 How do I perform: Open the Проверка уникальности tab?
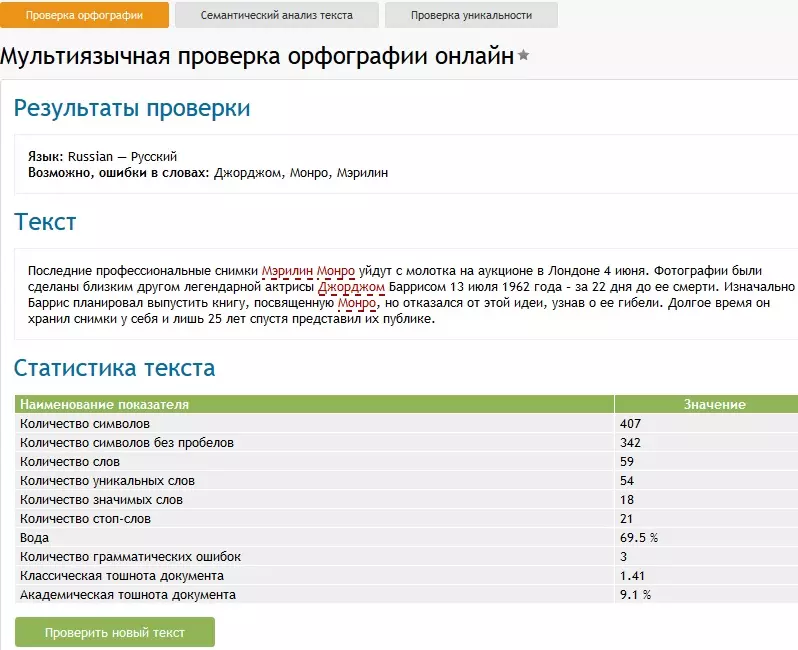pos(471,15)
